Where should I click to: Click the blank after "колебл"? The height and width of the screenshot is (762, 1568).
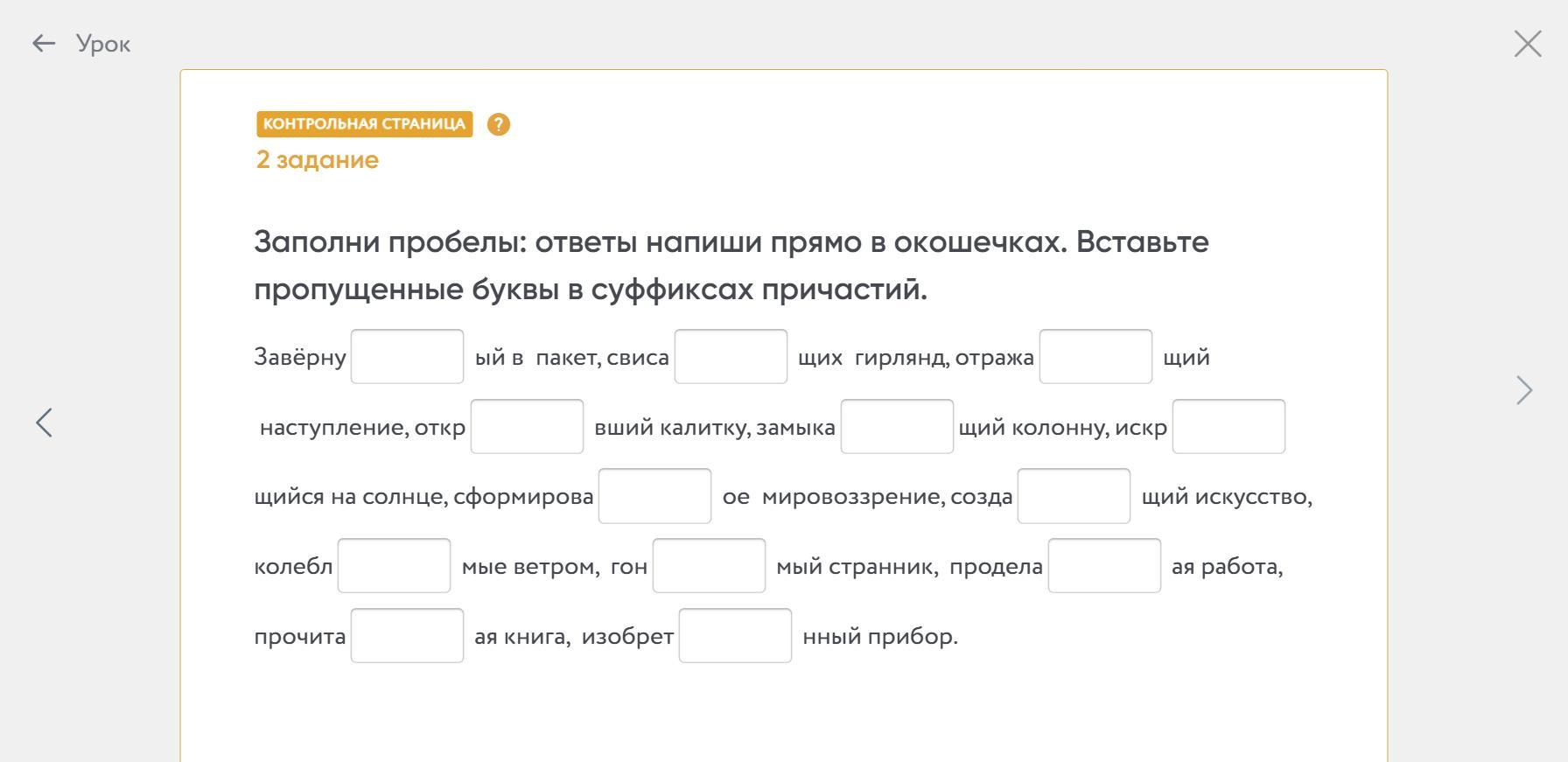(394, 566)
